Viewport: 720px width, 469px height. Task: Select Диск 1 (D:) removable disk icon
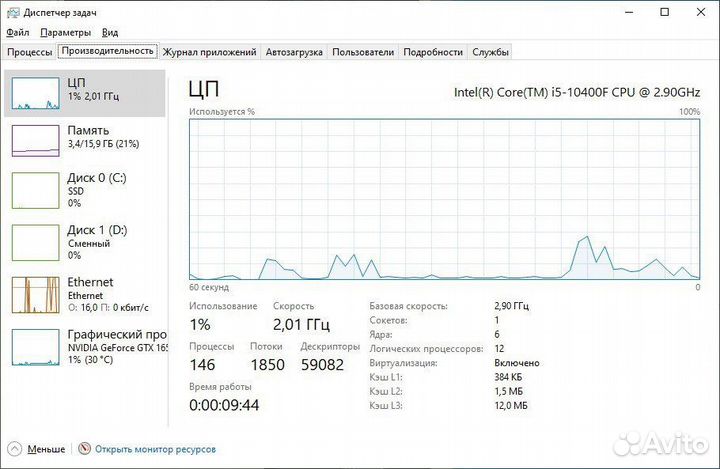click(x=35, y=242)
